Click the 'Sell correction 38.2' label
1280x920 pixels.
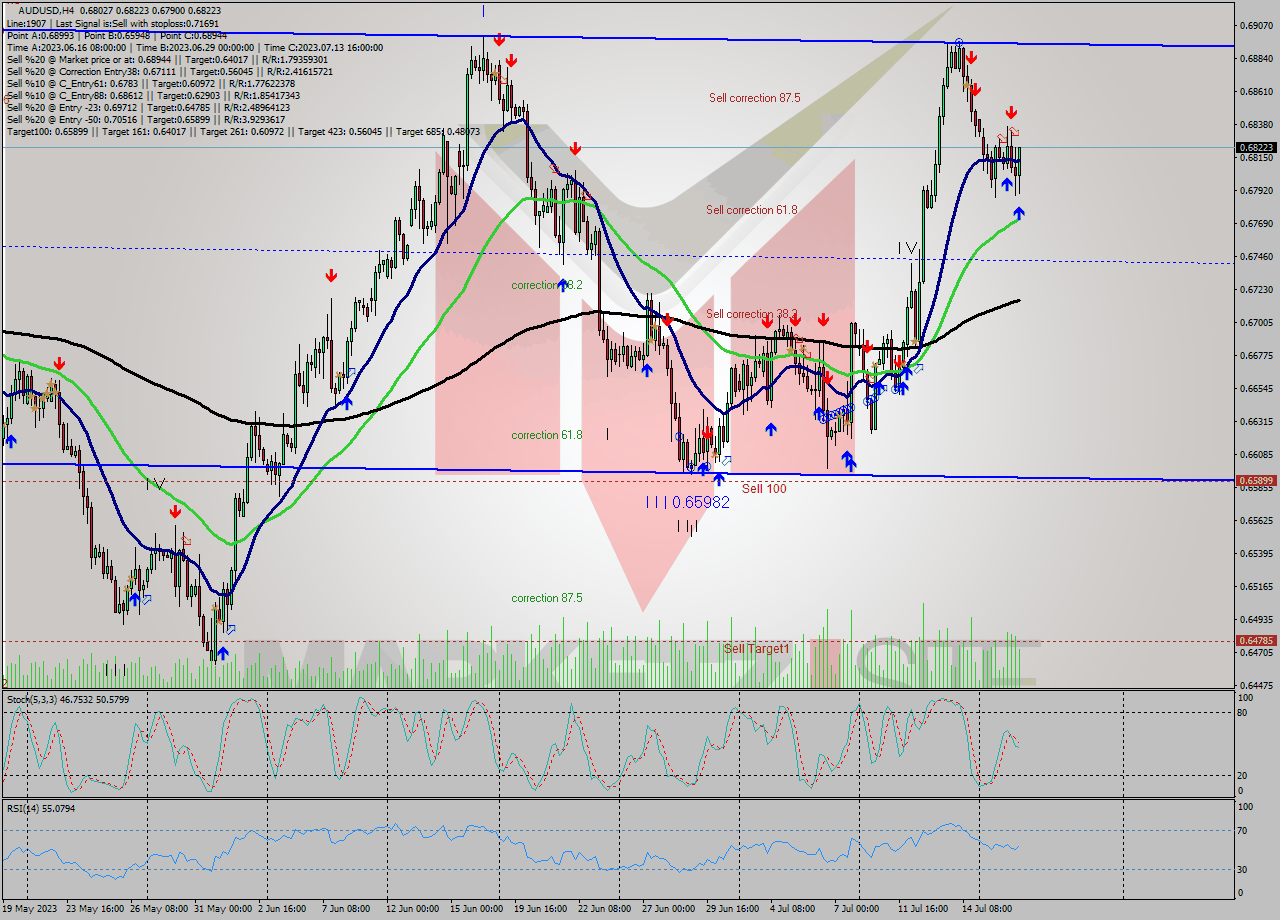coord(751,314)
